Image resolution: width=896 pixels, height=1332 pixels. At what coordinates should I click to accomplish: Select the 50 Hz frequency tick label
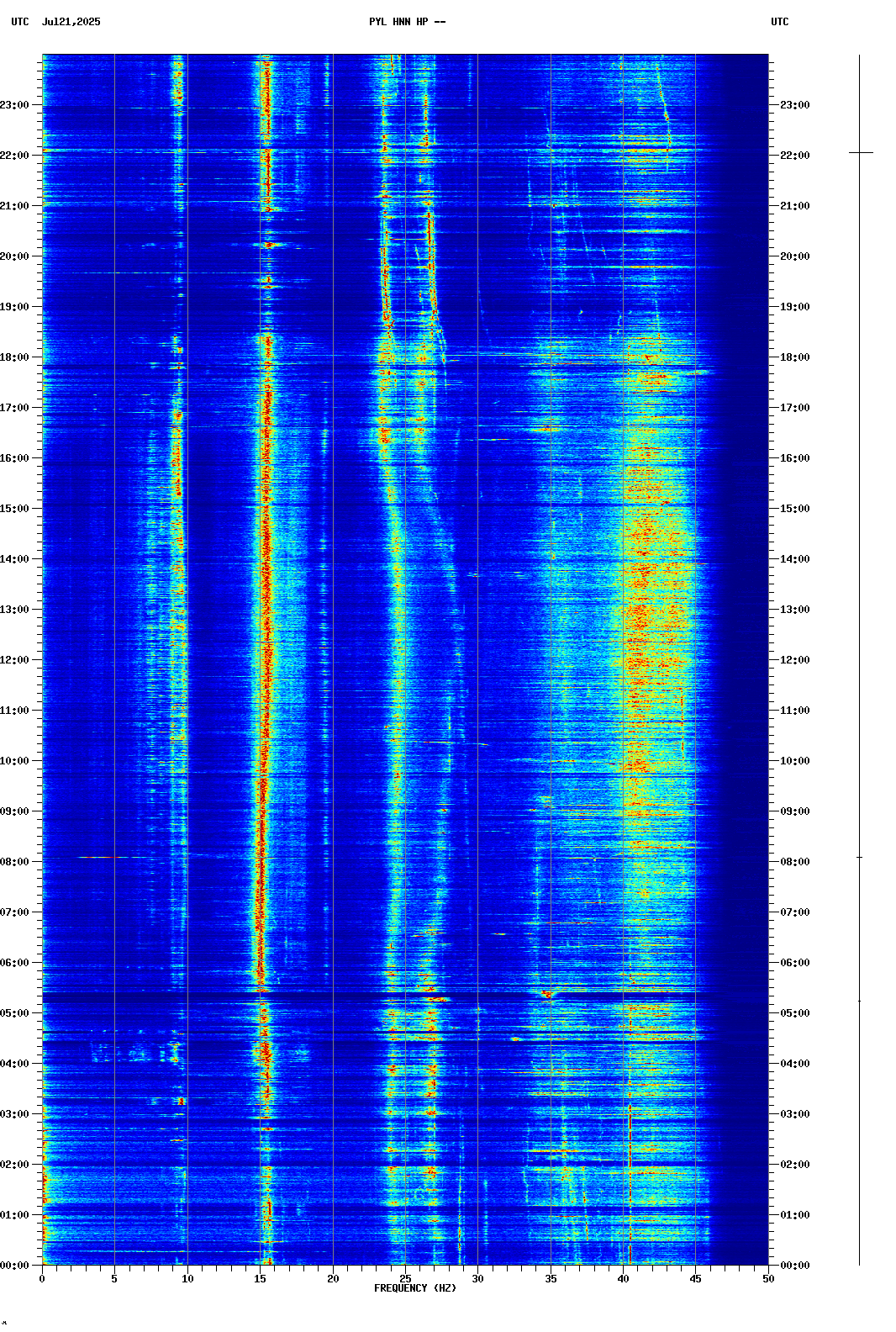[x=768, y=1279]
